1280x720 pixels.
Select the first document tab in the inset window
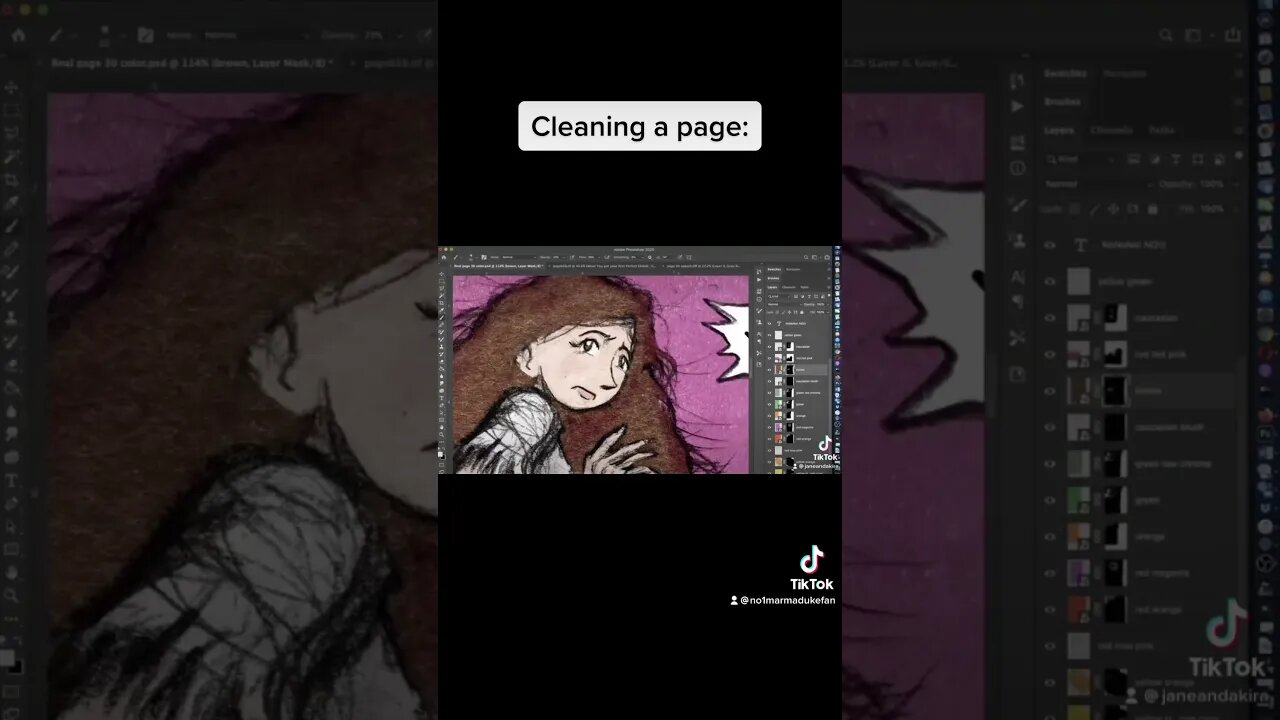[x=498, y=266]
